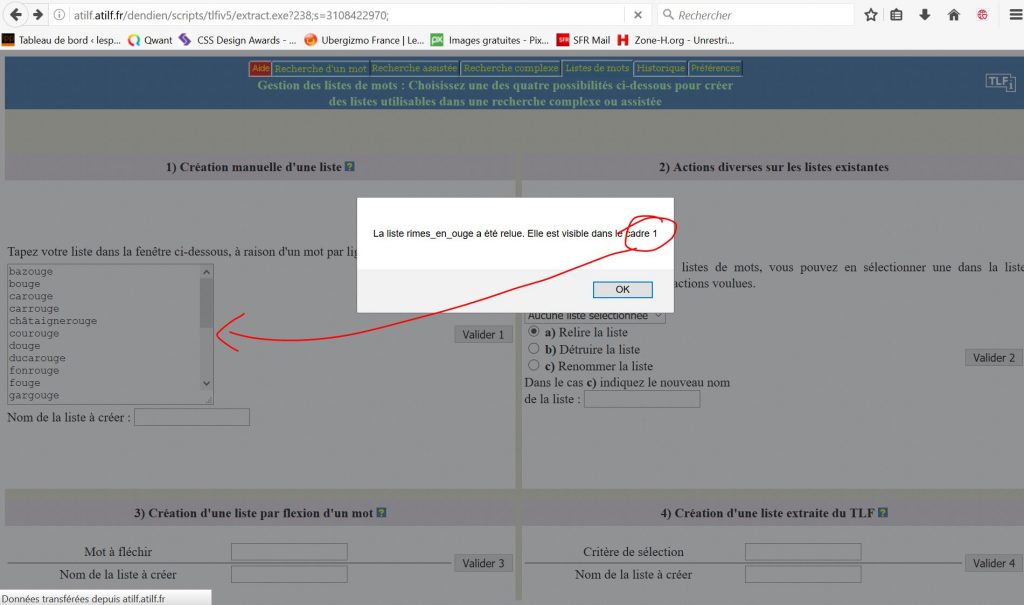Switch to the Historique tab

point(660,68)
